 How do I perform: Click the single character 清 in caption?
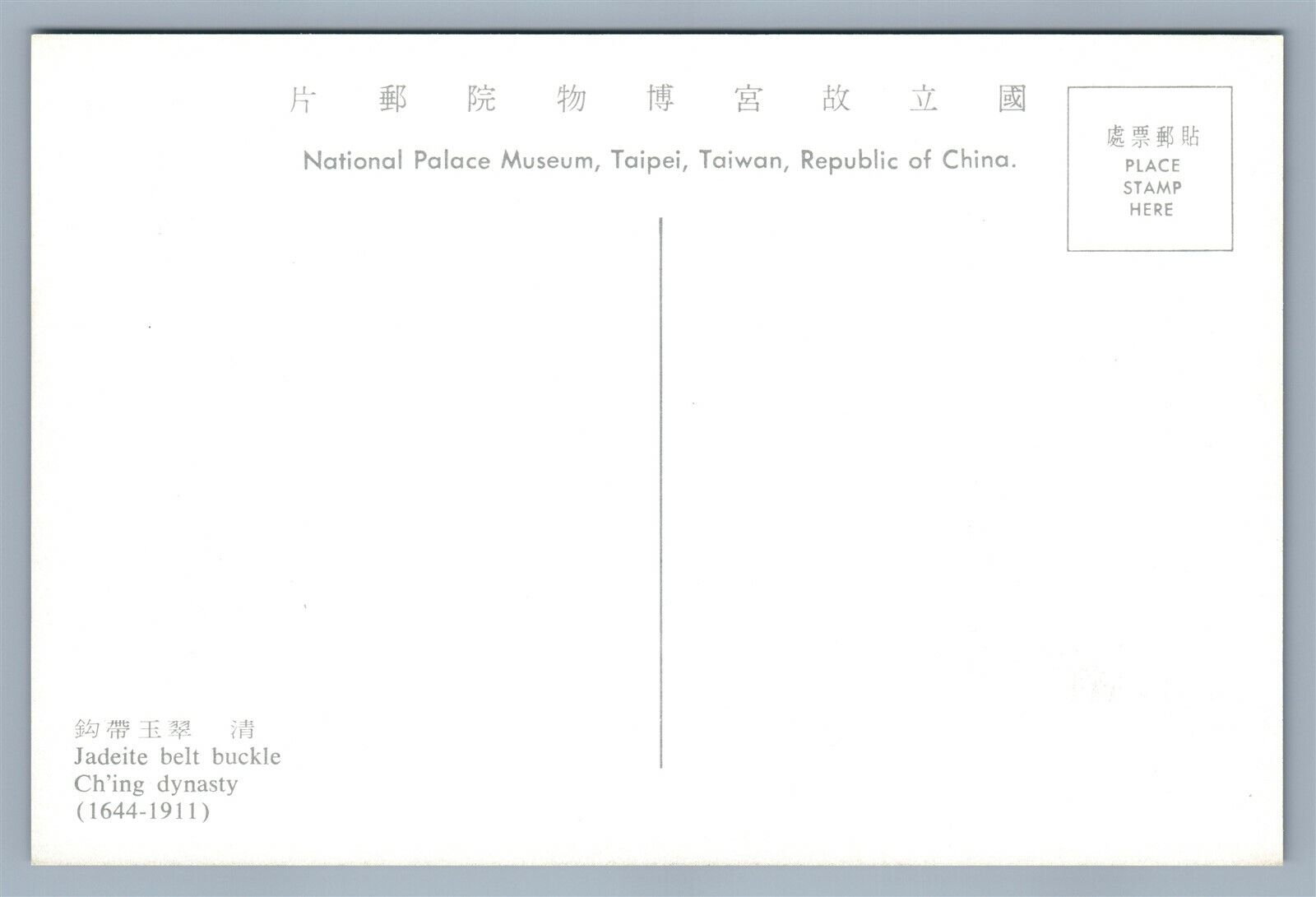242,729
